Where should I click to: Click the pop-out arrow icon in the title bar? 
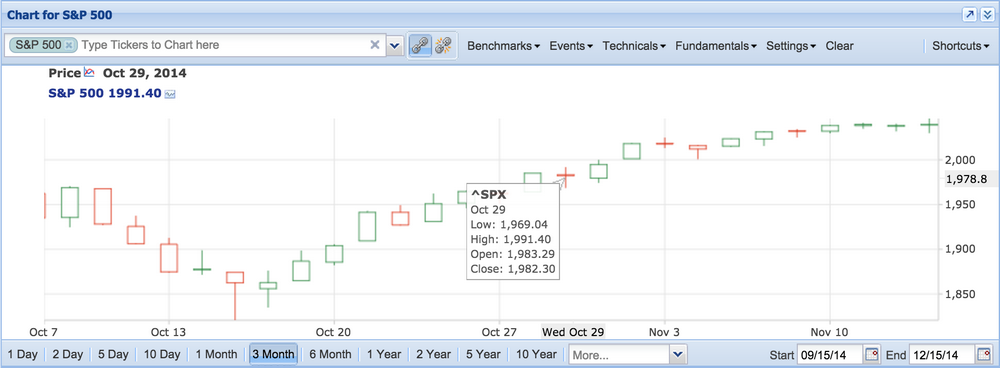969,15
